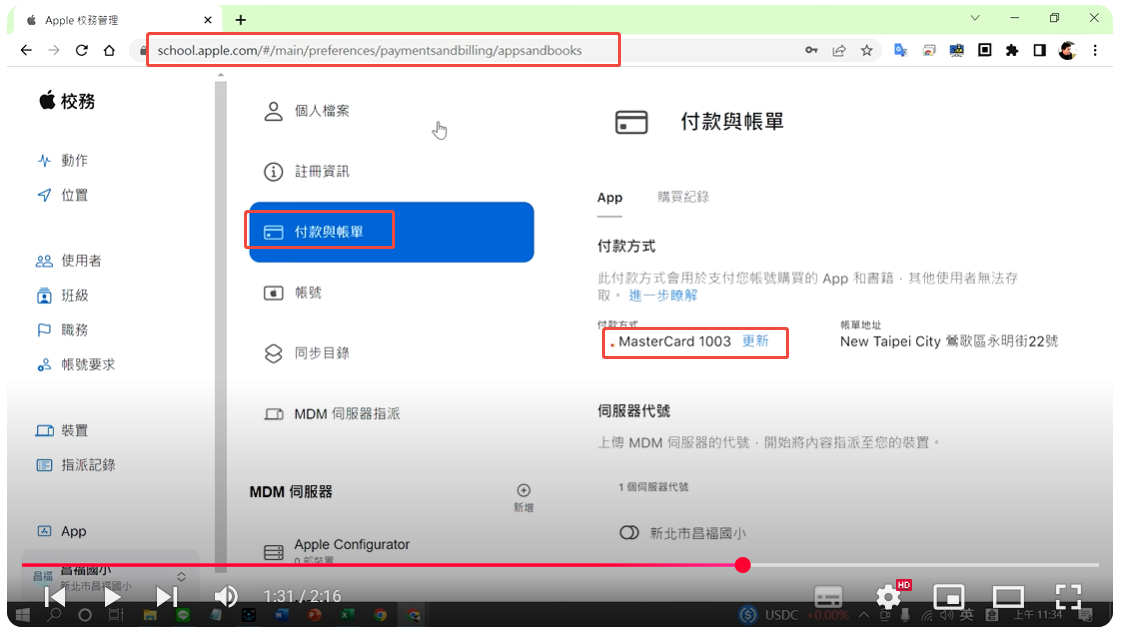The height and width of the screenshot is (632, 1121).
Task: Add a new MDM server with 新增
Action: [x=523, y=498]
